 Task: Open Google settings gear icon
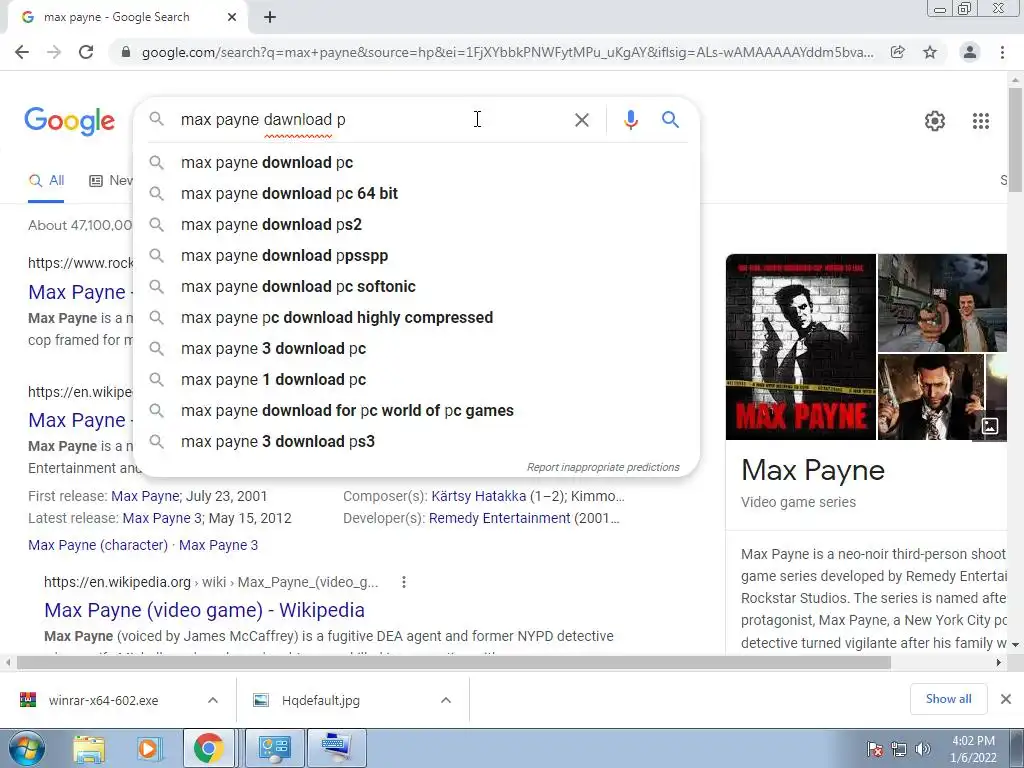pos(935,121)
